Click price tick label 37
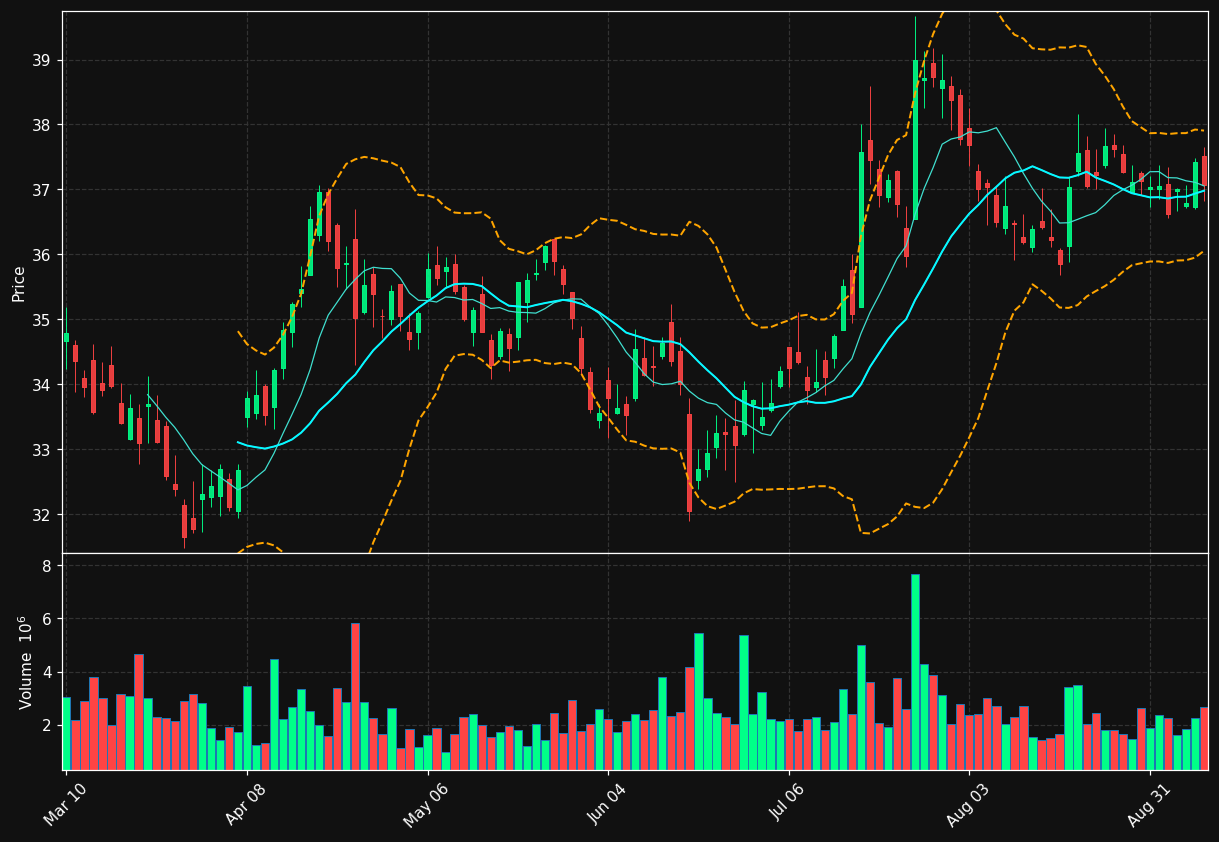1219x842 pixels. pos(41,190)
